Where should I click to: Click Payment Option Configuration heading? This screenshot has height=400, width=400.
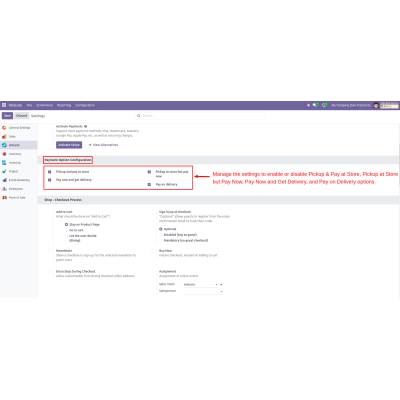(68, 160)
